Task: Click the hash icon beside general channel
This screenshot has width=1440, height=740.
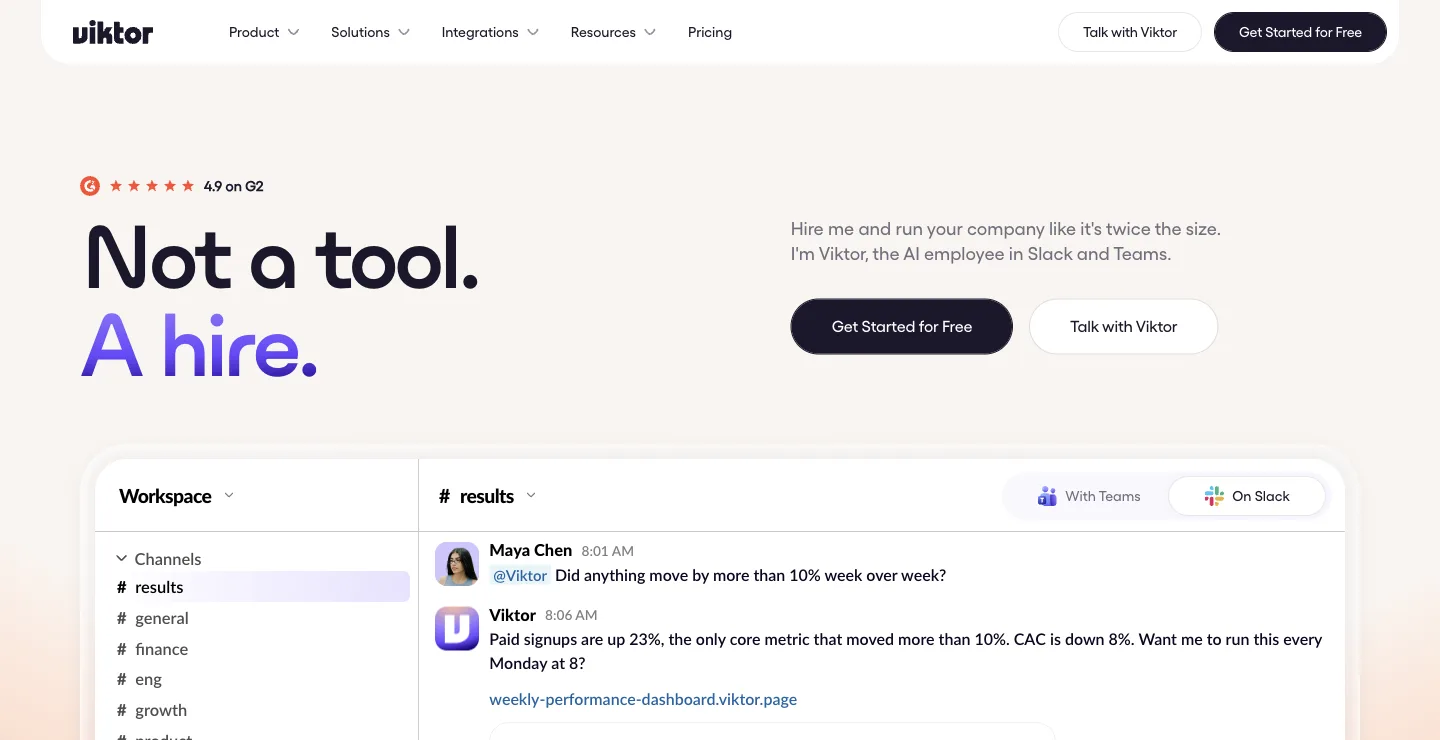Action: [122, 618]
